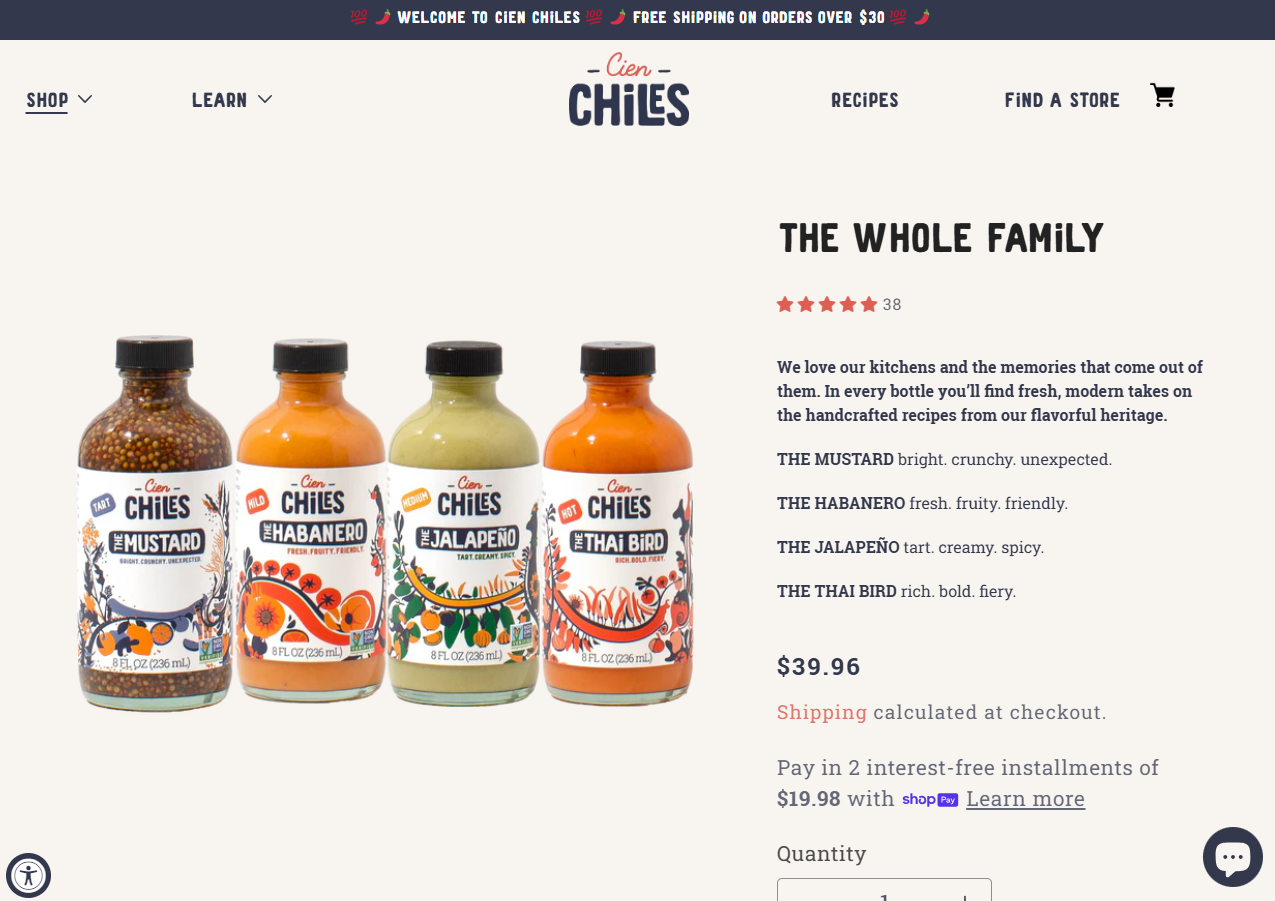Viewport: 1275px width, 901px height.
Task: Open the shopping cart icon
Action: tap(1162, 96)
